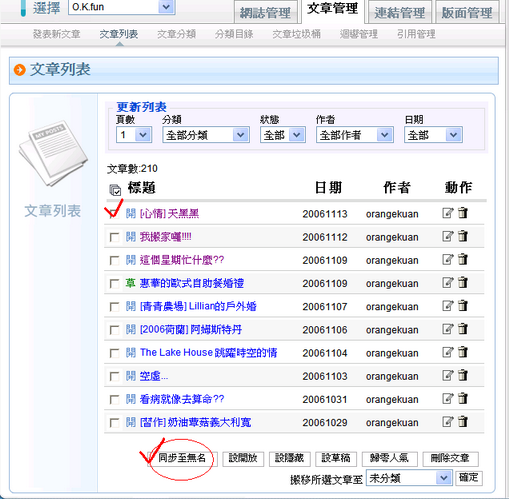Click edit icon for 我搬家囉!!!! row
The width and height of the screenshot is (509, 499).
(x=448, y=236)
